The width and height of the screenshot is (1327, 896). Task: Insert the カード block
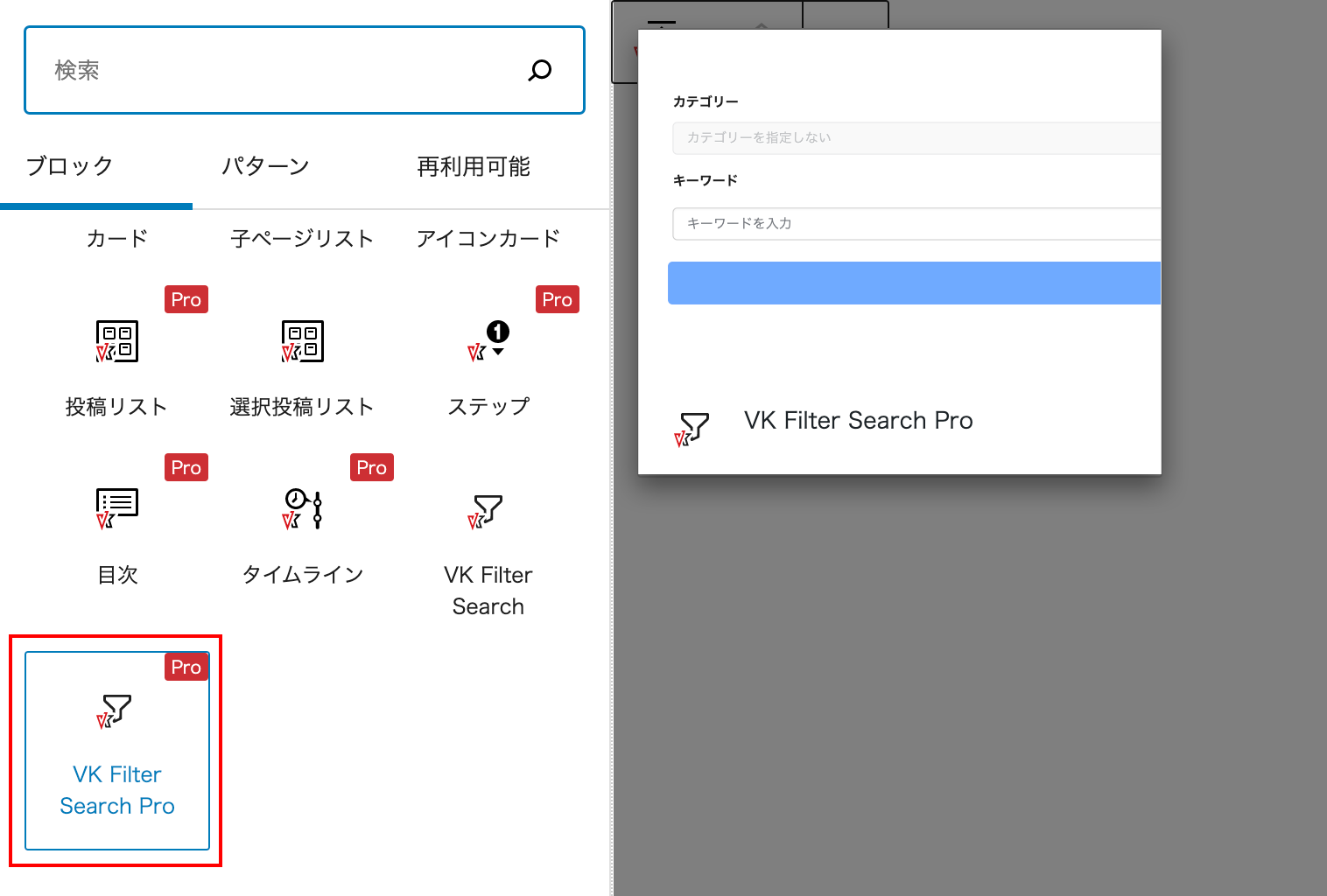point(117,238)
